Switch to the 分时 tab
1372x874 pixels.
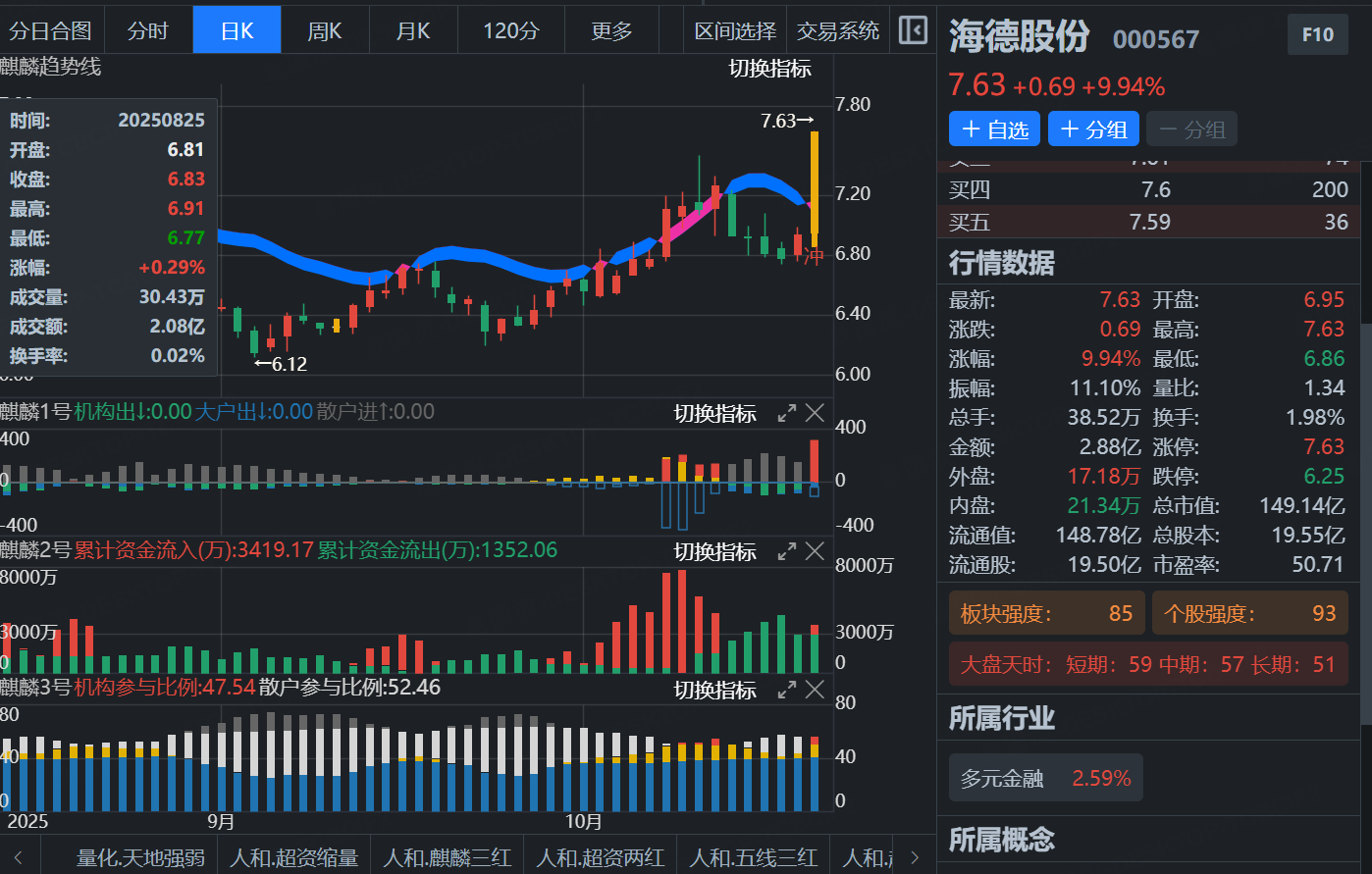pos(147,31)
